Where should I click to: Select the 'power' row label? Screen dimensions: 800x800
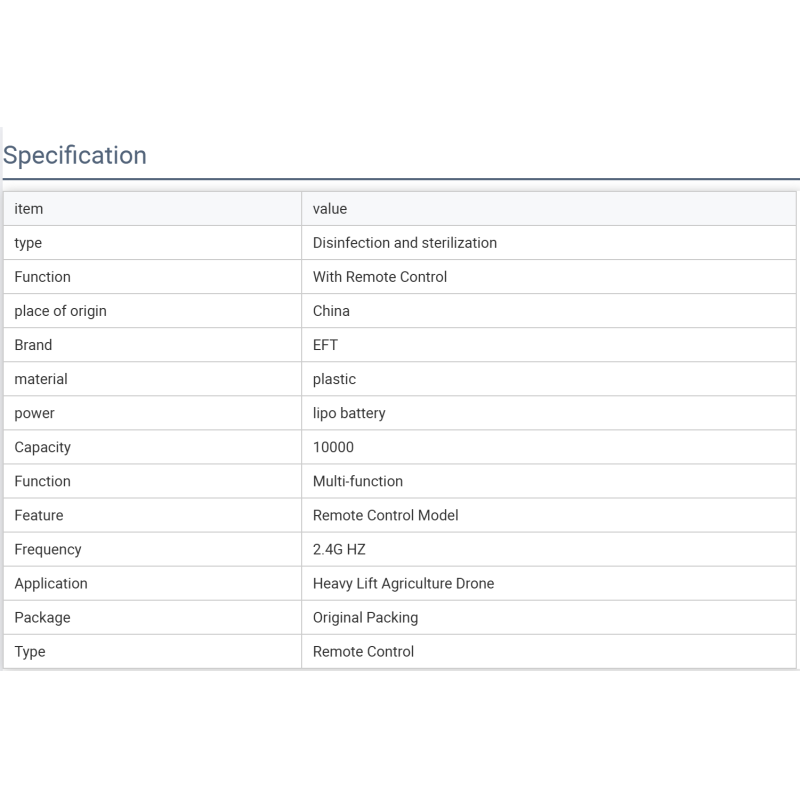(x=34, y=414)
